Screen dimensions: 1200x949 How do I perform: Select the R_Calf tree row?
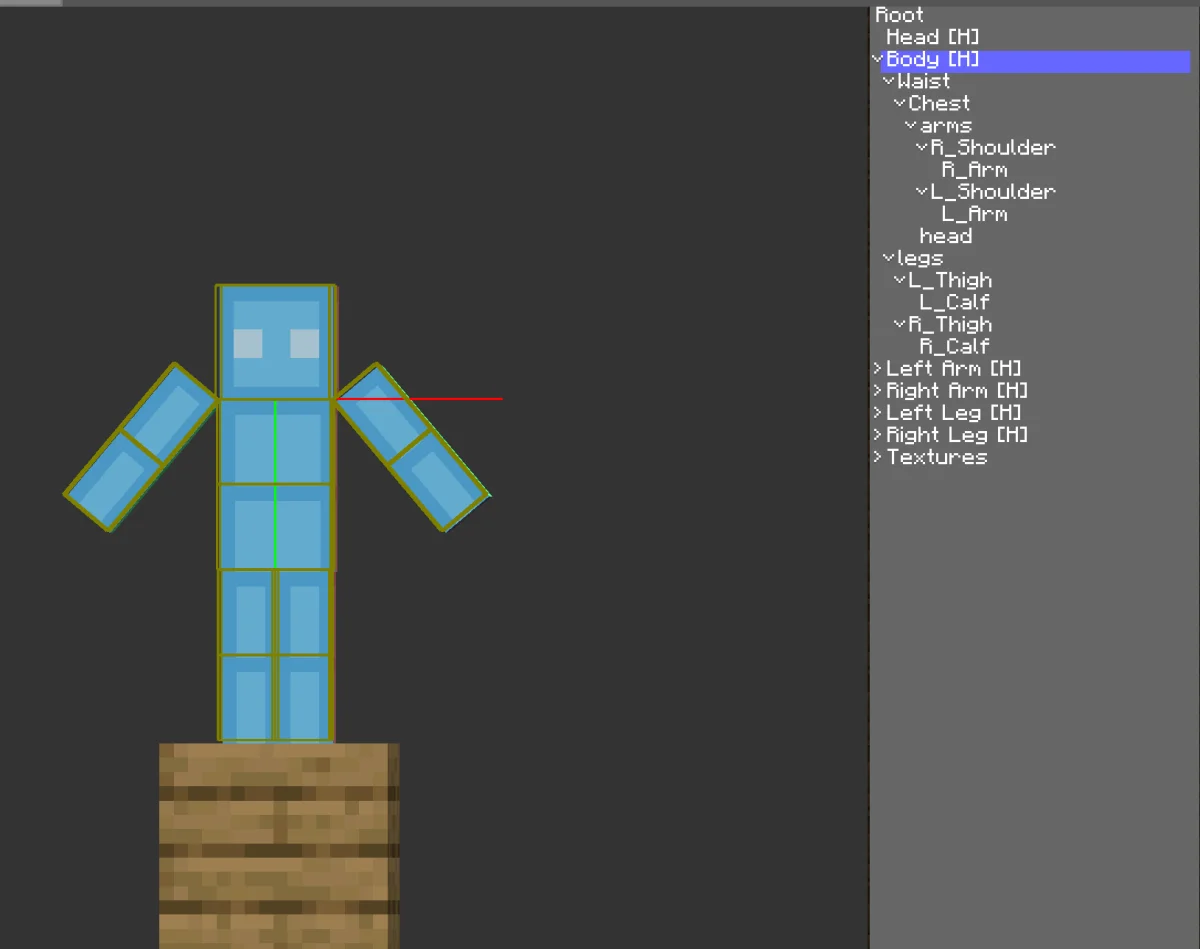[955, 347]
